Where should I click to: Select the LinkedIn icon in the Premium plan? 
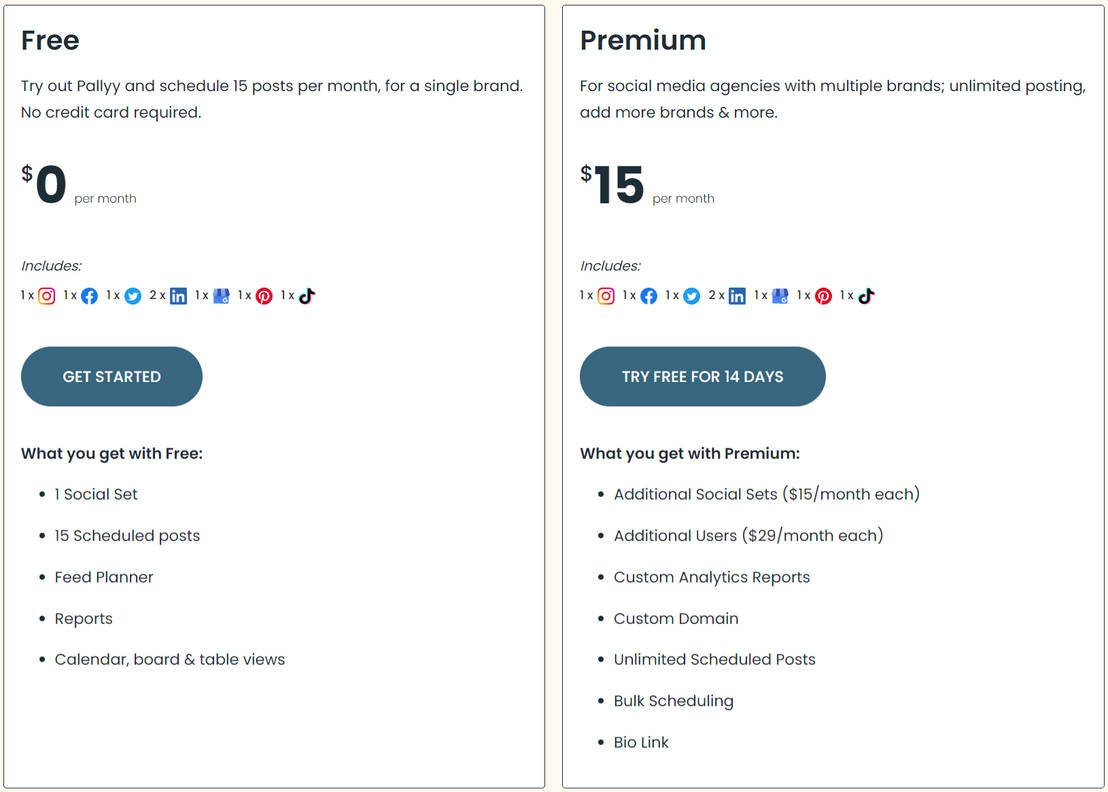[736, 295]
